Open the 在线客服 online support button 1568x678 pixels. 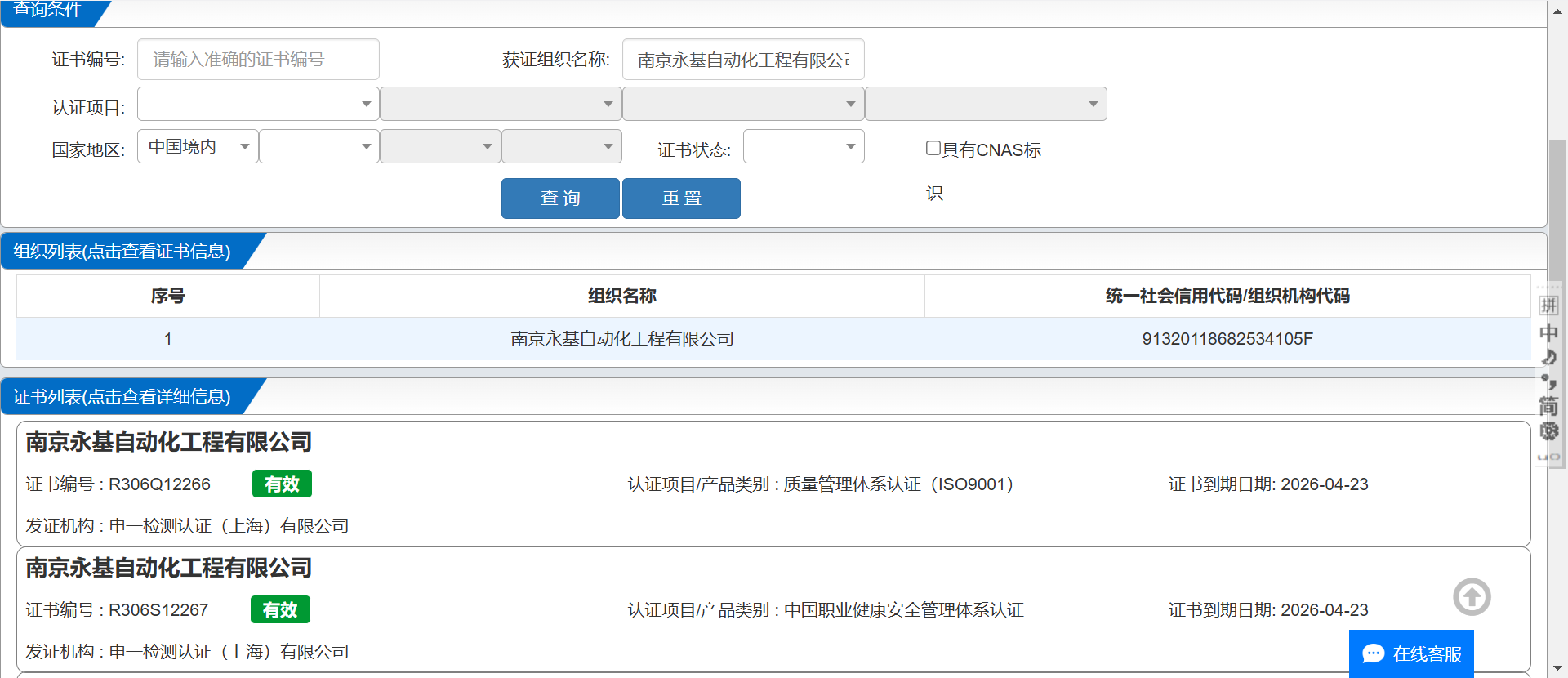click(x=1411, y=653)
